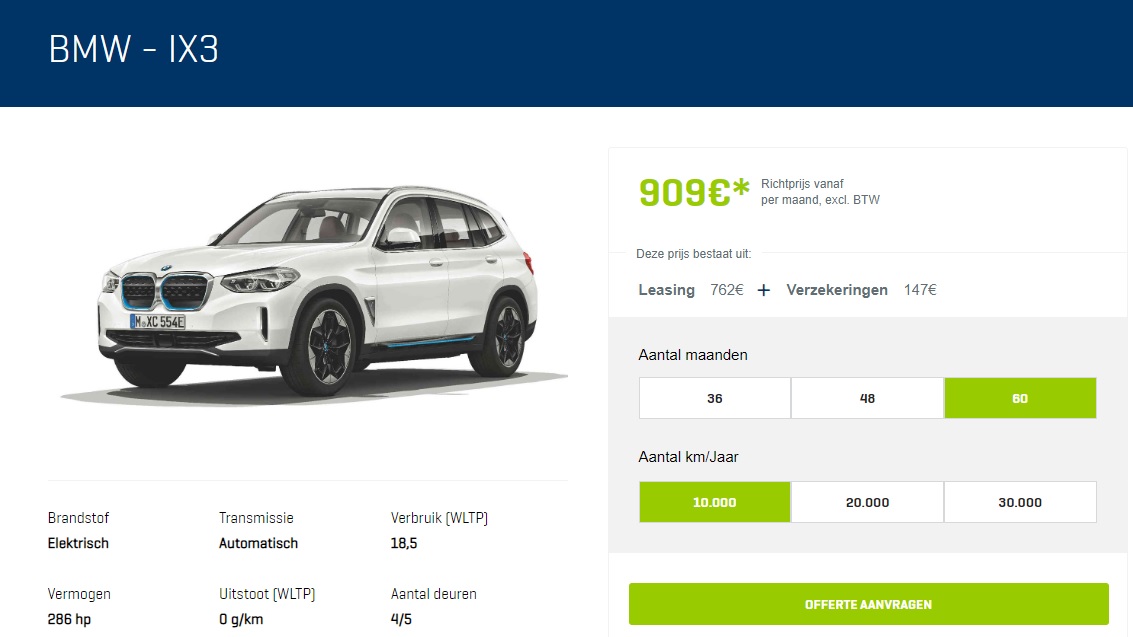Click the Leasing 762€ amount
Screen dimensions: 1133x637
pyautogui.click(x=727, y=290)
